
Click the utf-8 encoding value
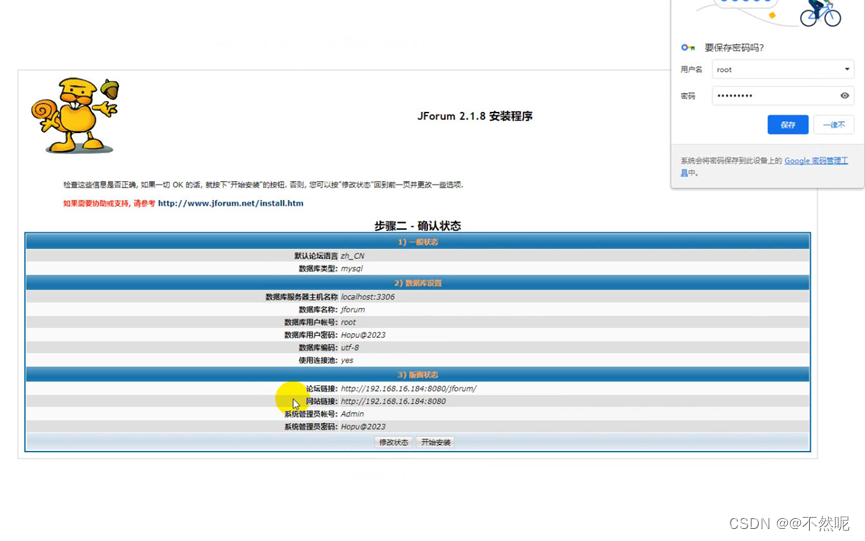(x=350, y=347)
